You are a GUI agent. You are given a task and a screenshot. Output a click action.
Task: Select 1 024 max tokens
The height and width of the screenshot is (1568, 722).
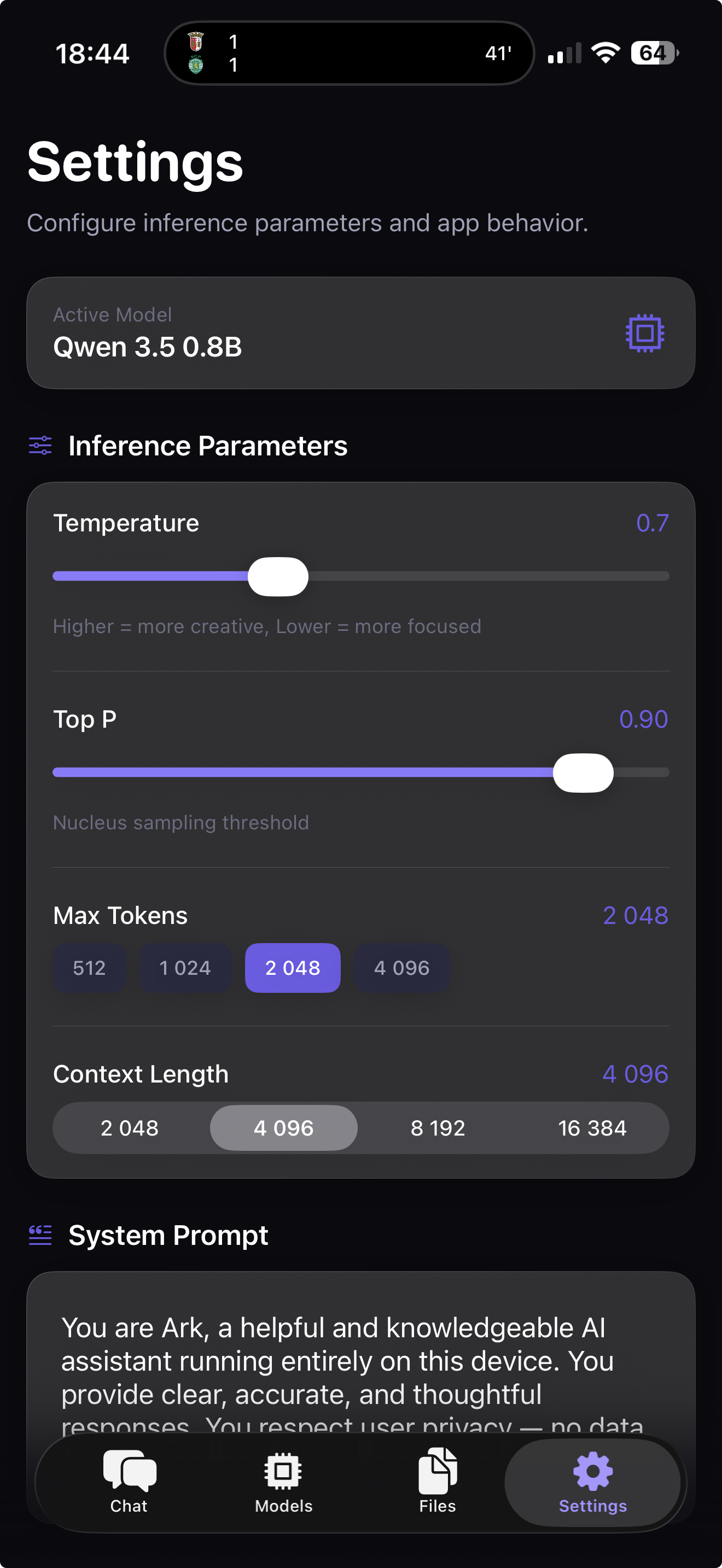(x=185, y=968)
